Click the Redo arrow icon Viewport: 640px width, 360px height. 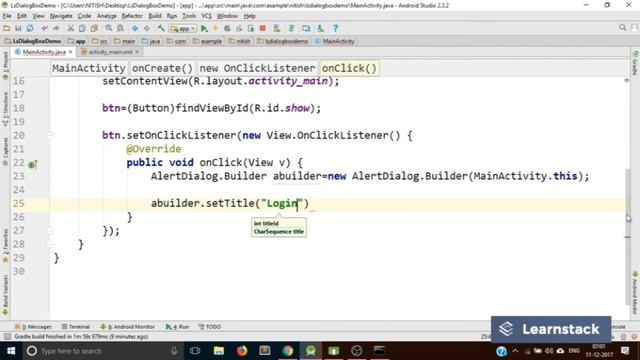(x=56, y=28)
